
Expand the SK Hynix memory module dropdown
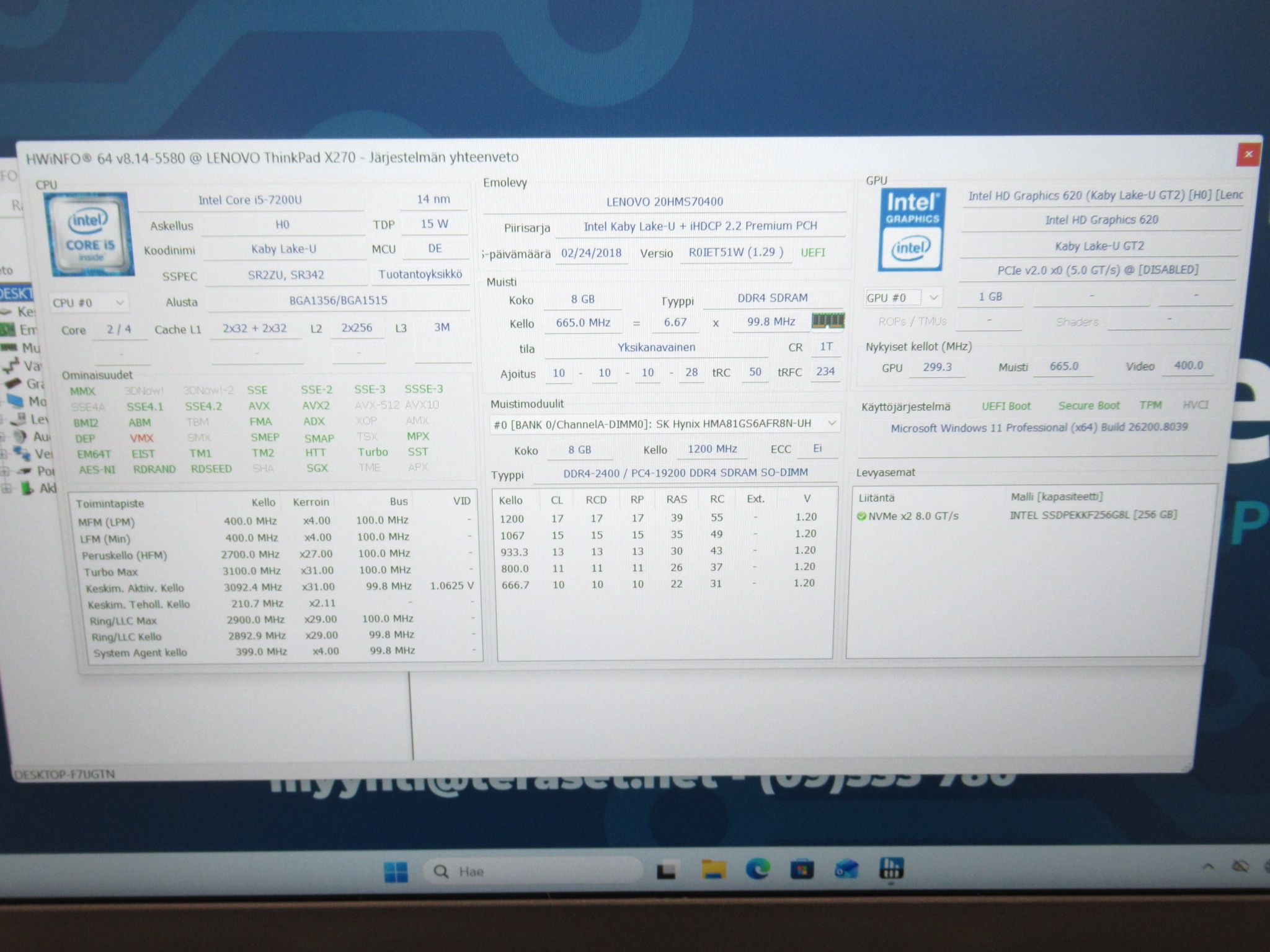[x=665, y=424]
